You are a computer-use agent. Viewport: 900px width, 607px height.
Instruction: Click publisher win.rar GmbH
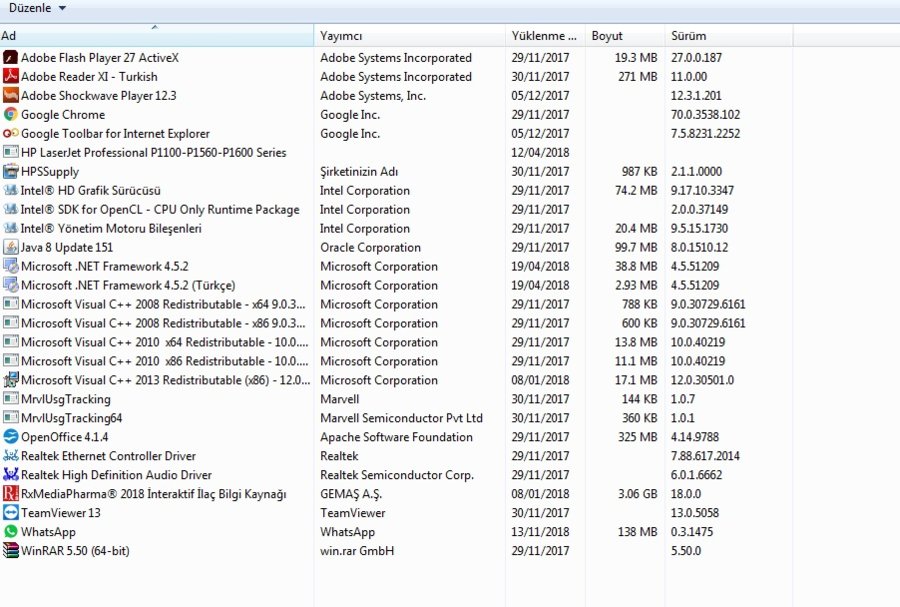[x=357, y=551]
